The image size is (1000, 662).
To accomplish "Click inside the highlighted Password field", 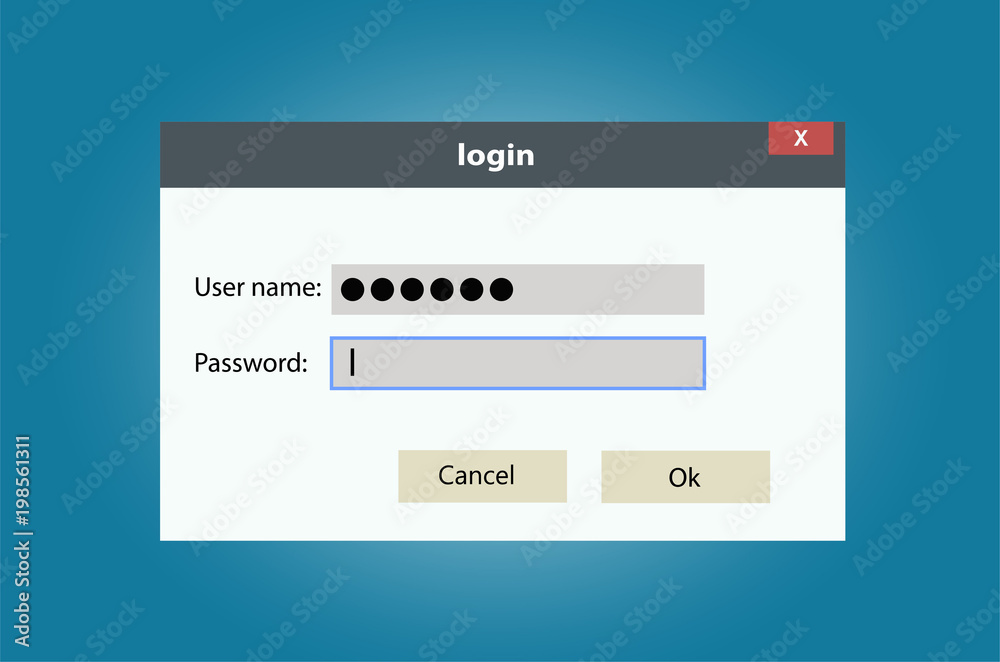I will pyautogui.click(x=518, y=363).
